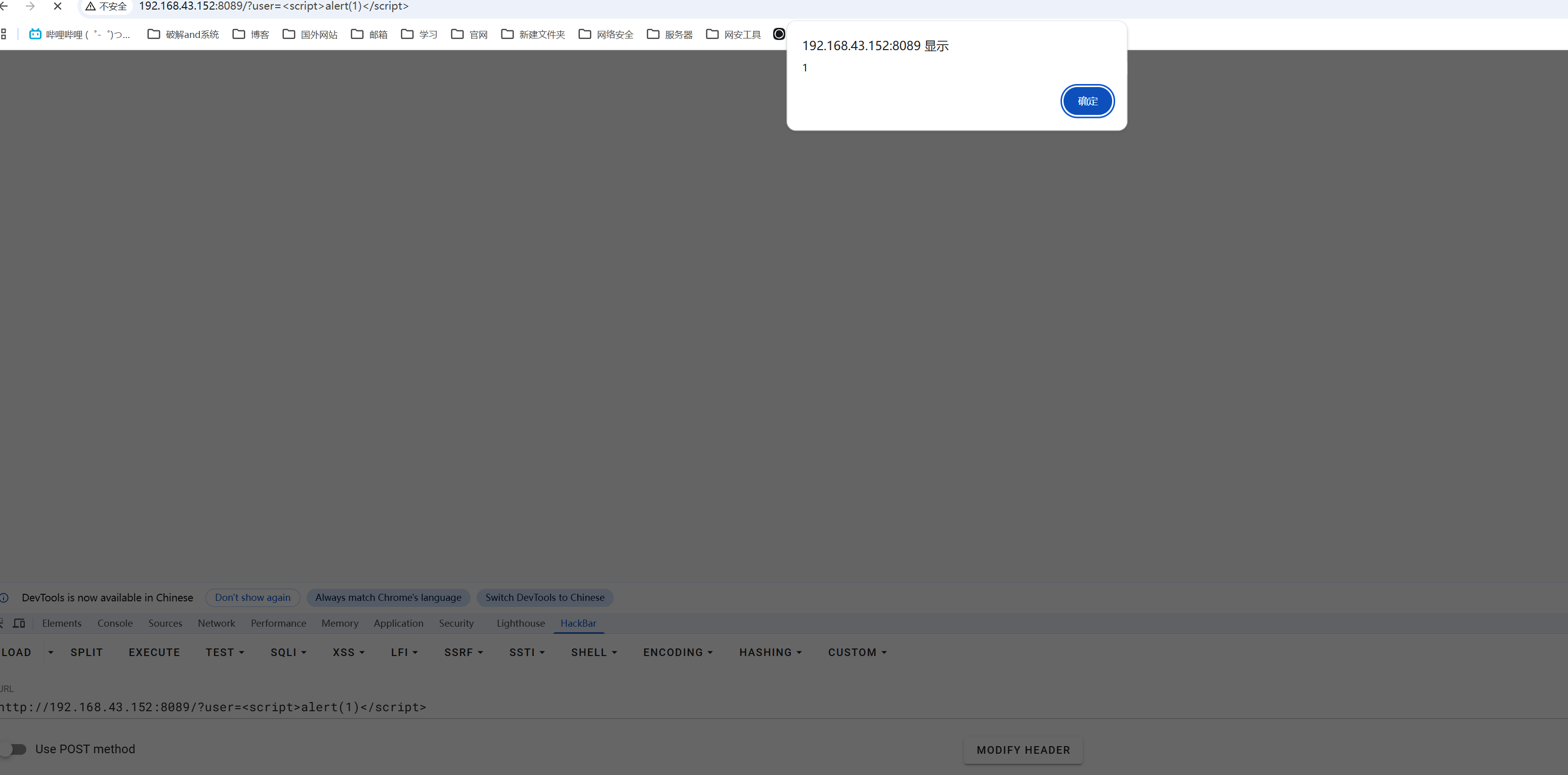Click the MODIFY HEADER button
1568x775 pixels.
[1023, 750]
